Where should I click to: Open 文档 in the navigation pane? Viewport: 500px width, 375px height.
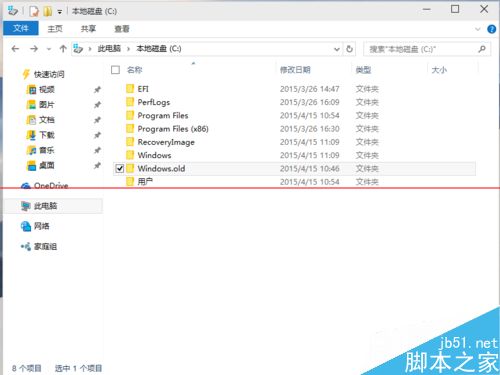(x=47, y=120)
